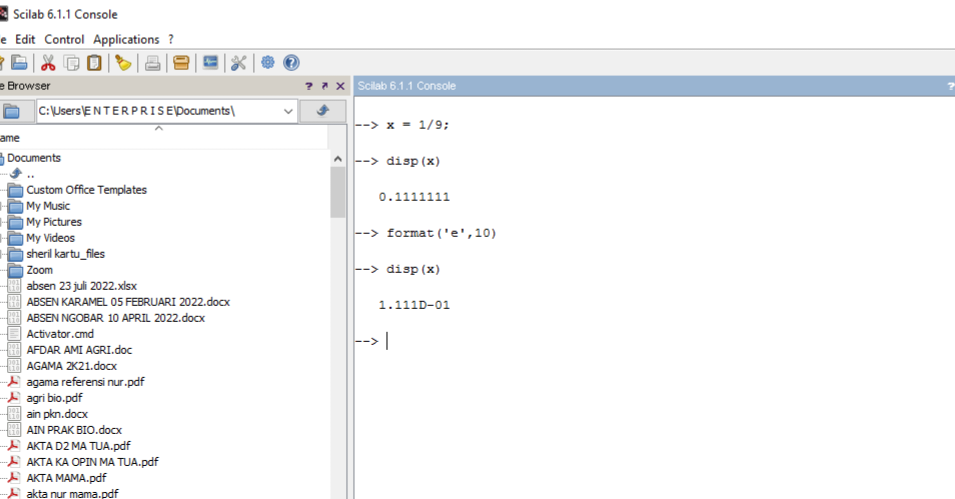Select the sheril kartu_files folder
Image resolution: width=955 pixels, height=499 pixels.
pyautogui.click(x=65, y=254)
